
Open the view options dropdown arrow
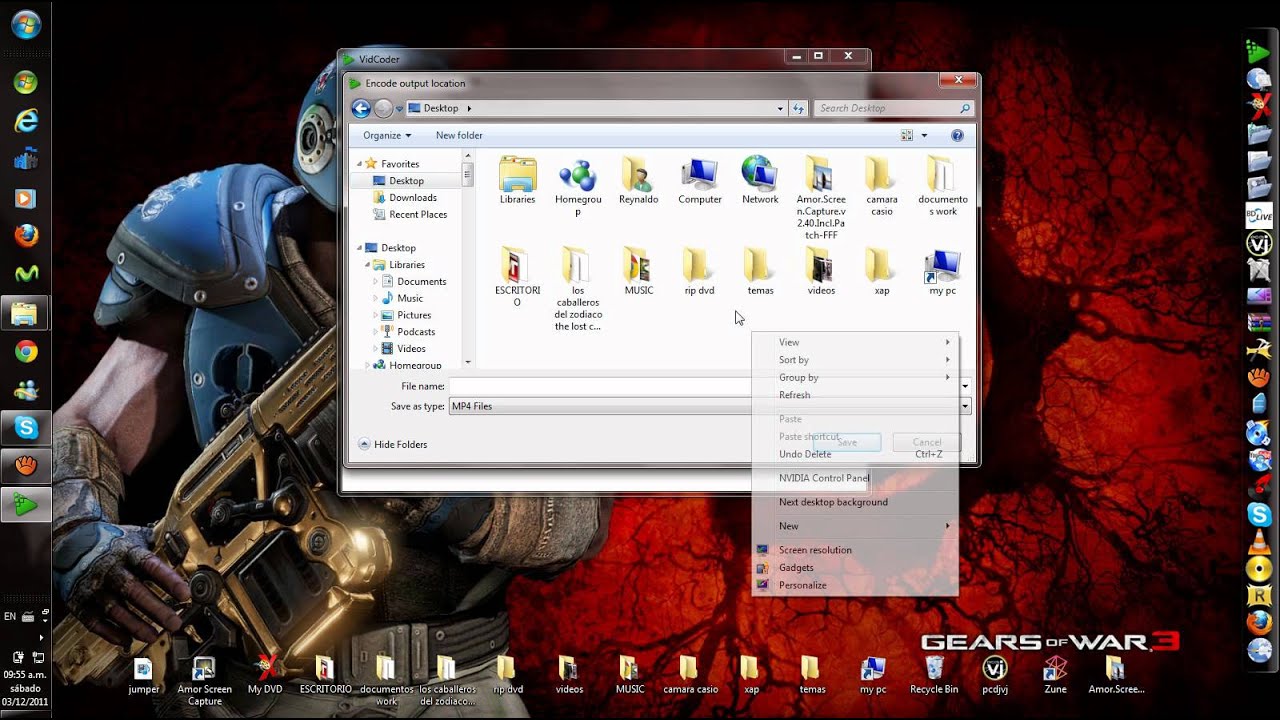pos(924,135)
